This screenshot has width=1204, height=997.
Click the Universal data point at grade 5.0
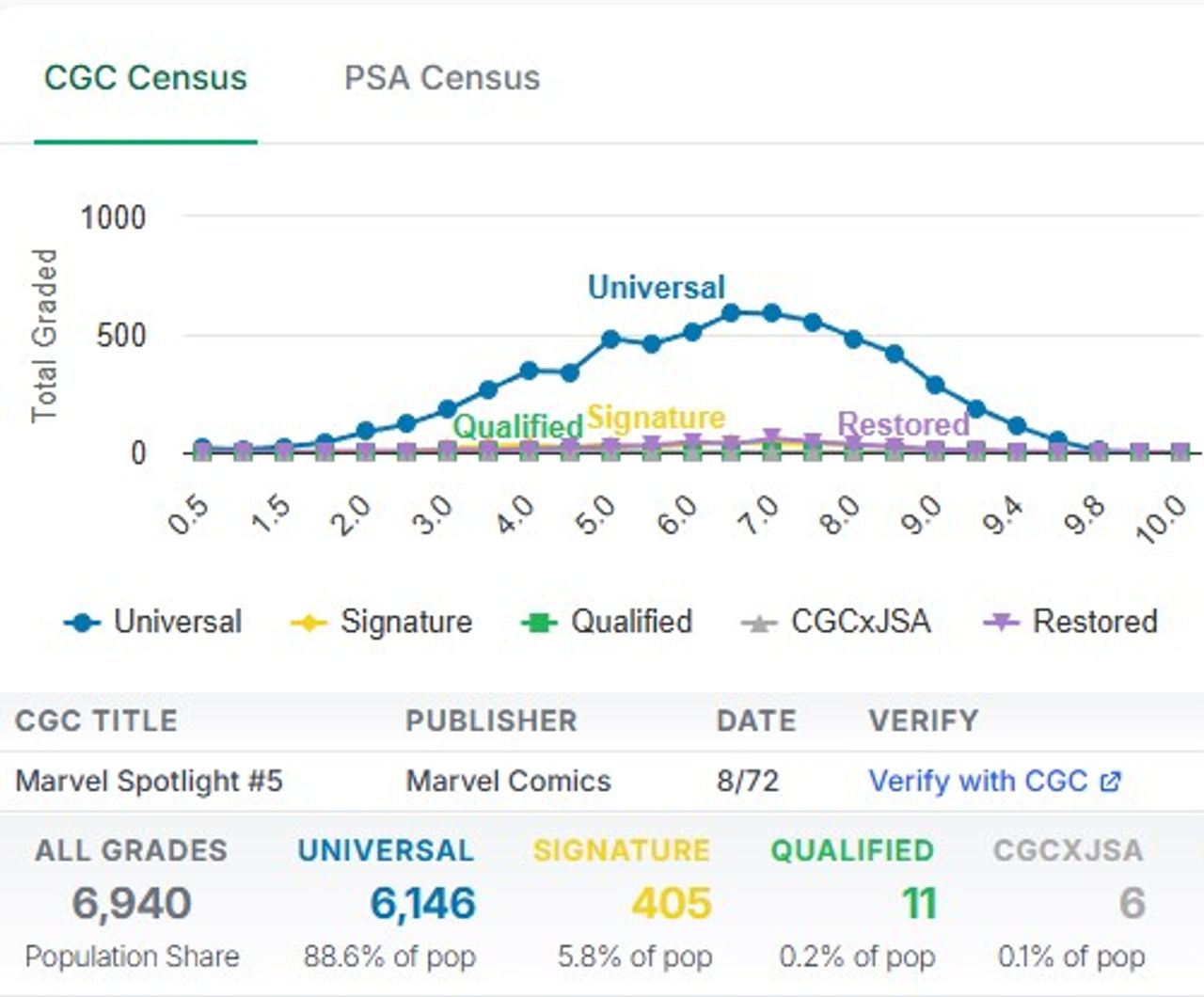(610, 339)
